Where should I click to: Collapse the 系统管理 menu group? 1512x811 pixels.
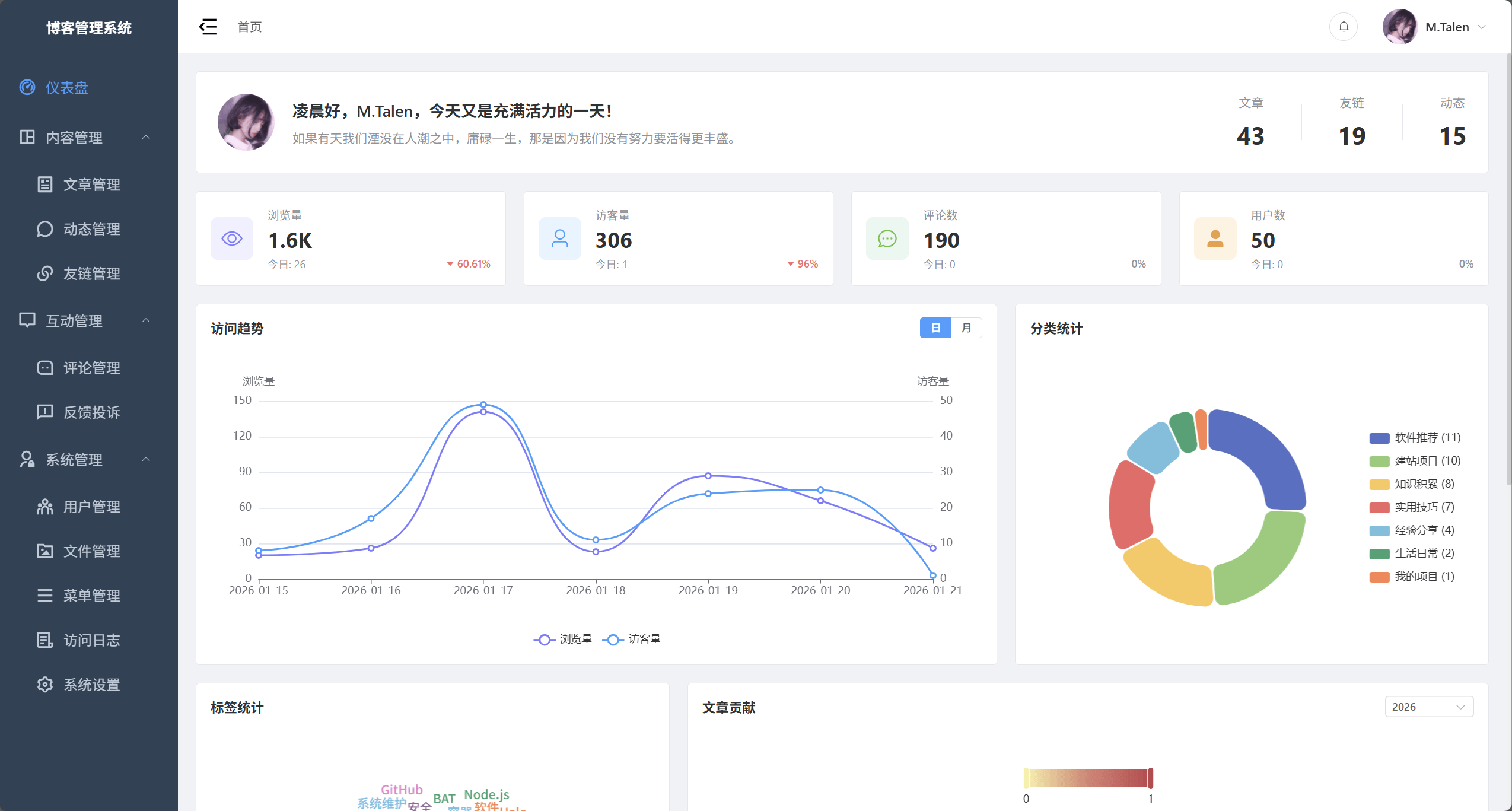[x=146, y=459]
